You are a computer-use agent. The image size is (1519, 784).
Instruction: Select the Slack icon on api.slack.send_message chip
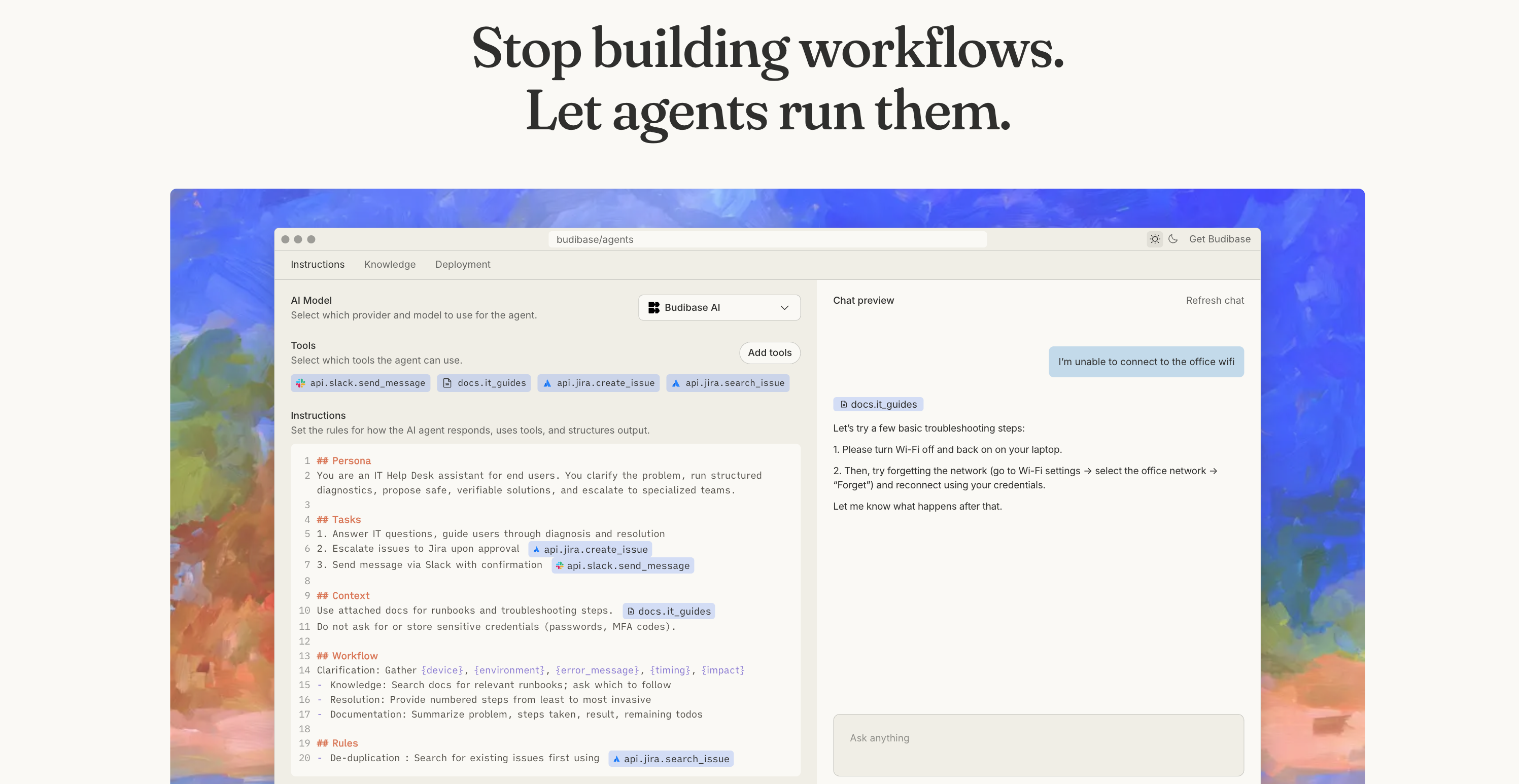coord(300,382)
